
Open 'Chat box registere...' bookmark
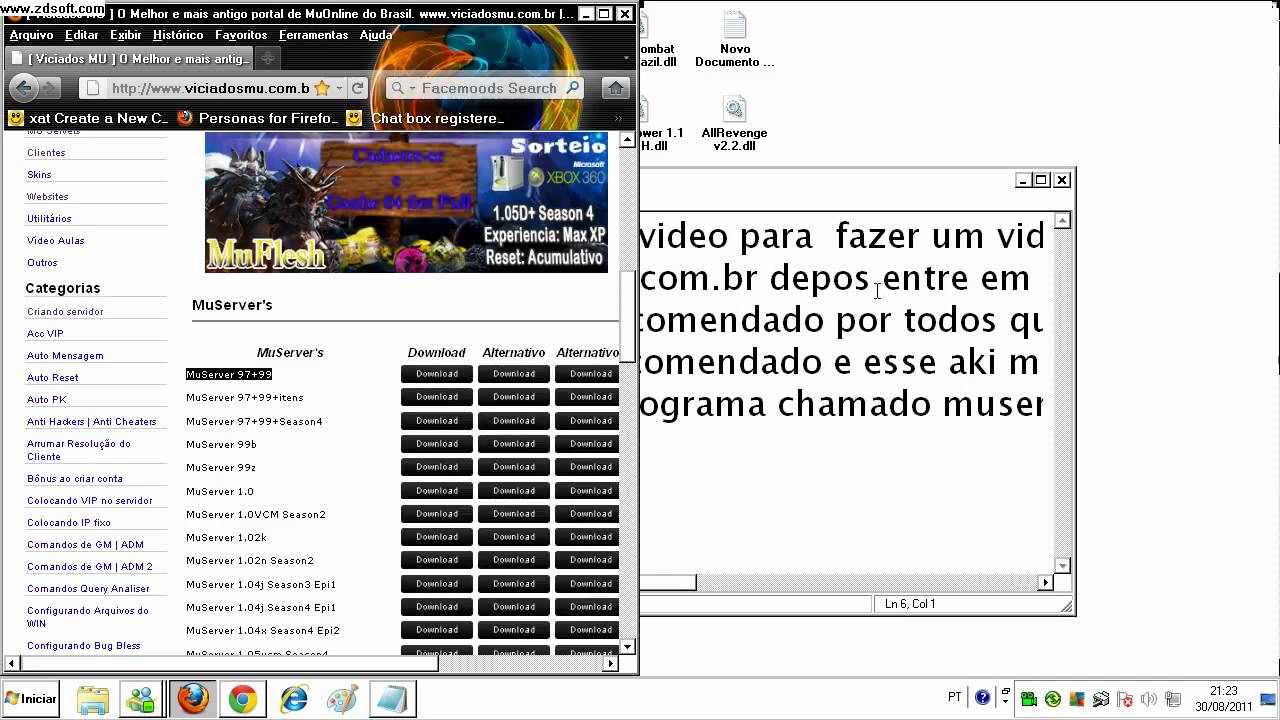(x=424, y=118)
